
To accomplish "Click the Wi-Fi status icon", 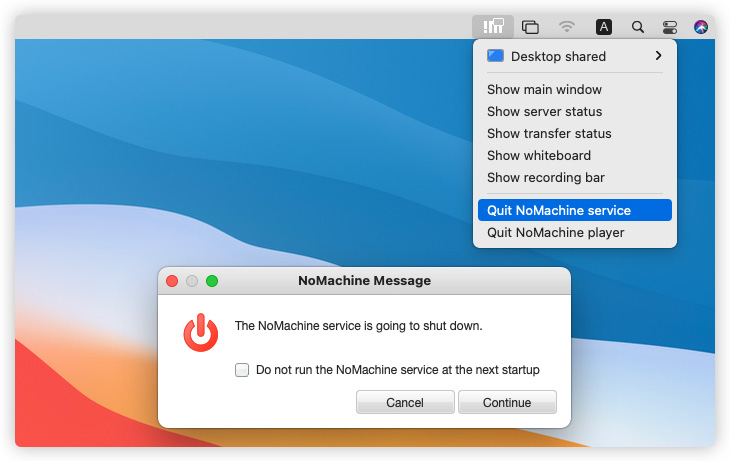I will point(567,27).
